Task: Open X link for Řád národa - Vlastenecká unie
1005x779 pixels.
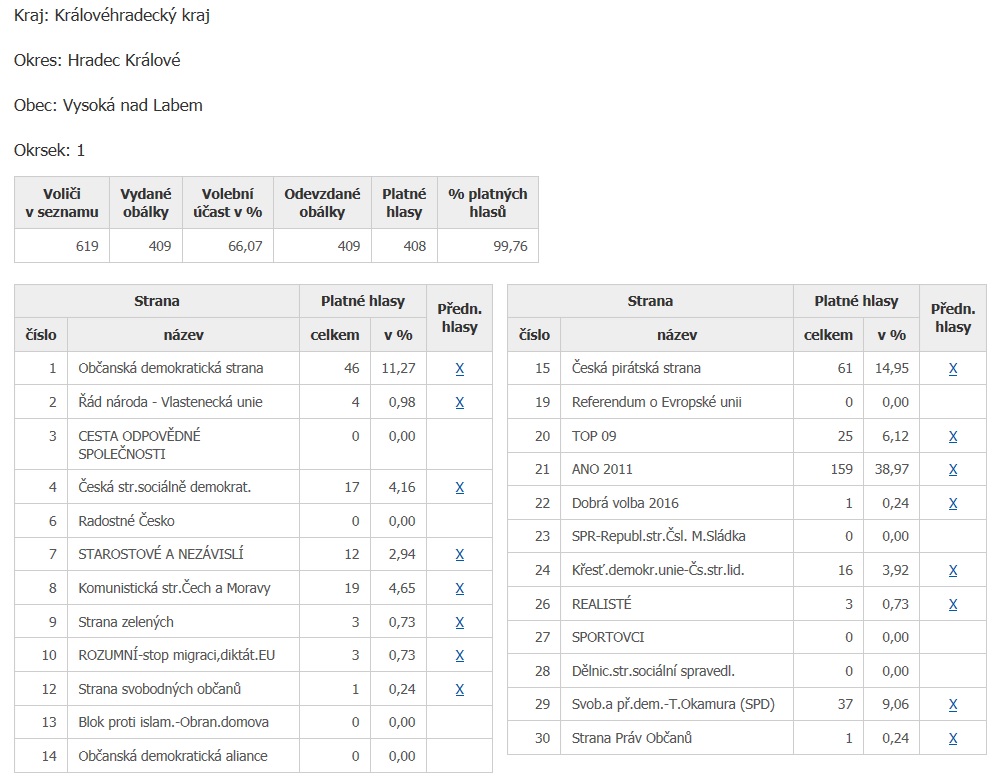Action: 460,403
